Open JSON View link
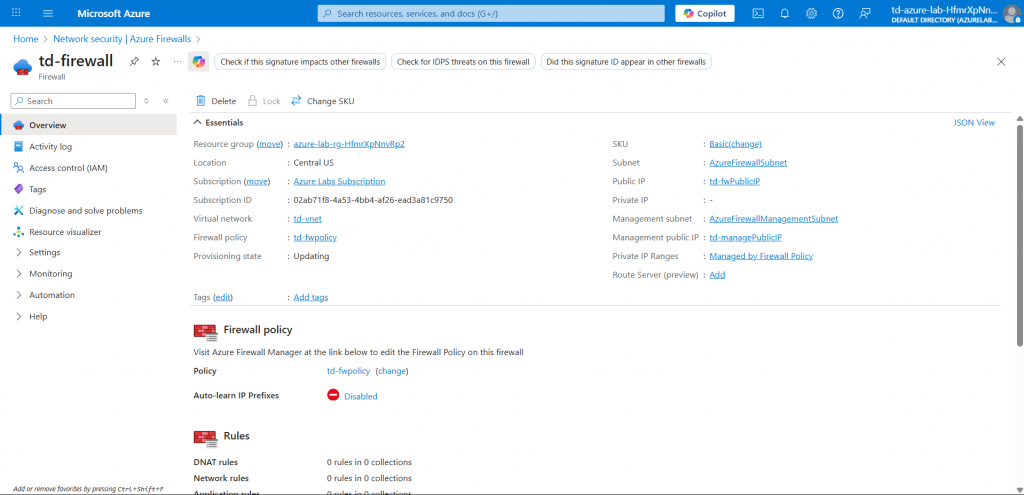This screenshot has height=495, width=1024. tap(974, 122)
